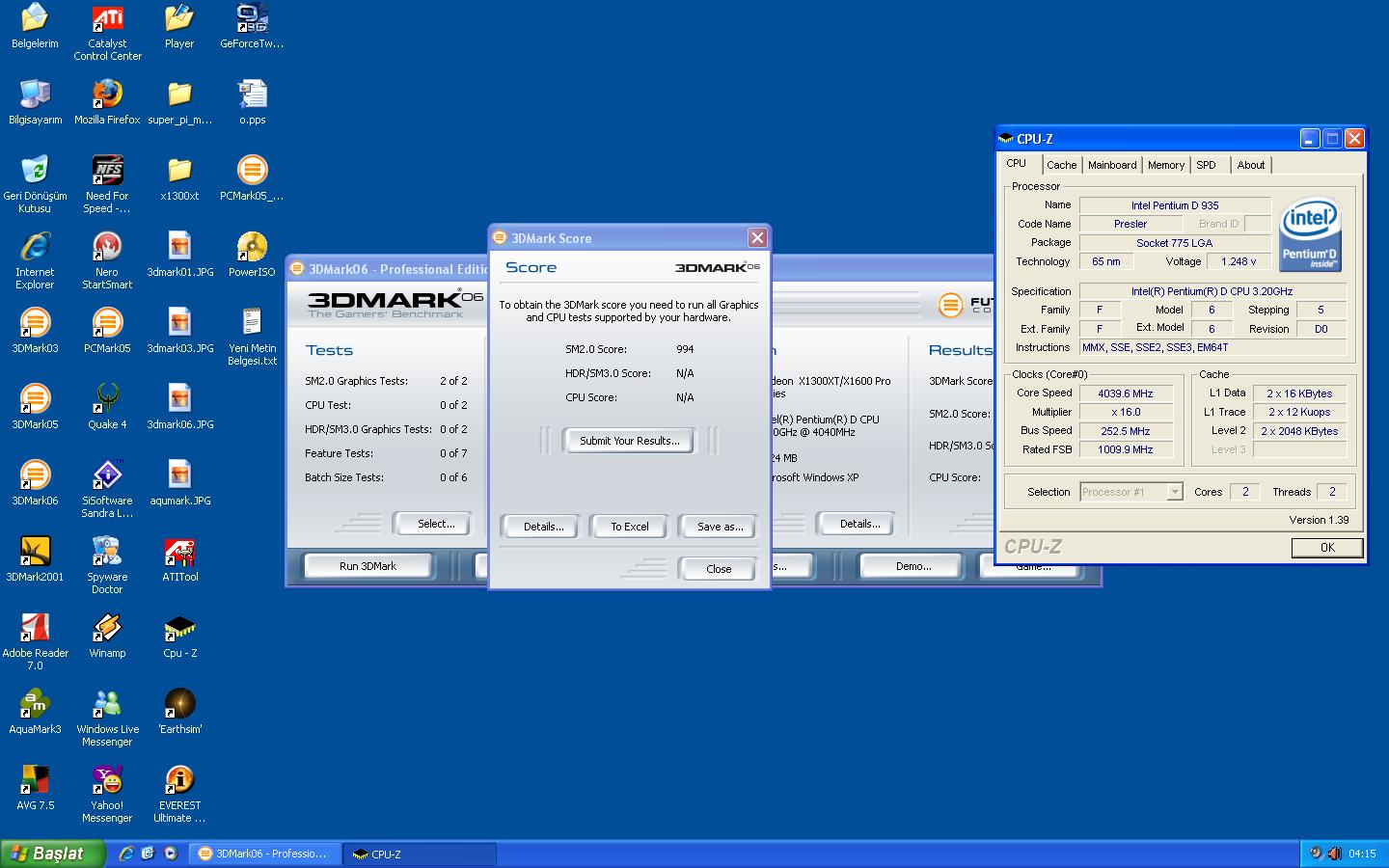Click OK in the CPU-Z window
1389x868 pixels.
(1327, 548)
